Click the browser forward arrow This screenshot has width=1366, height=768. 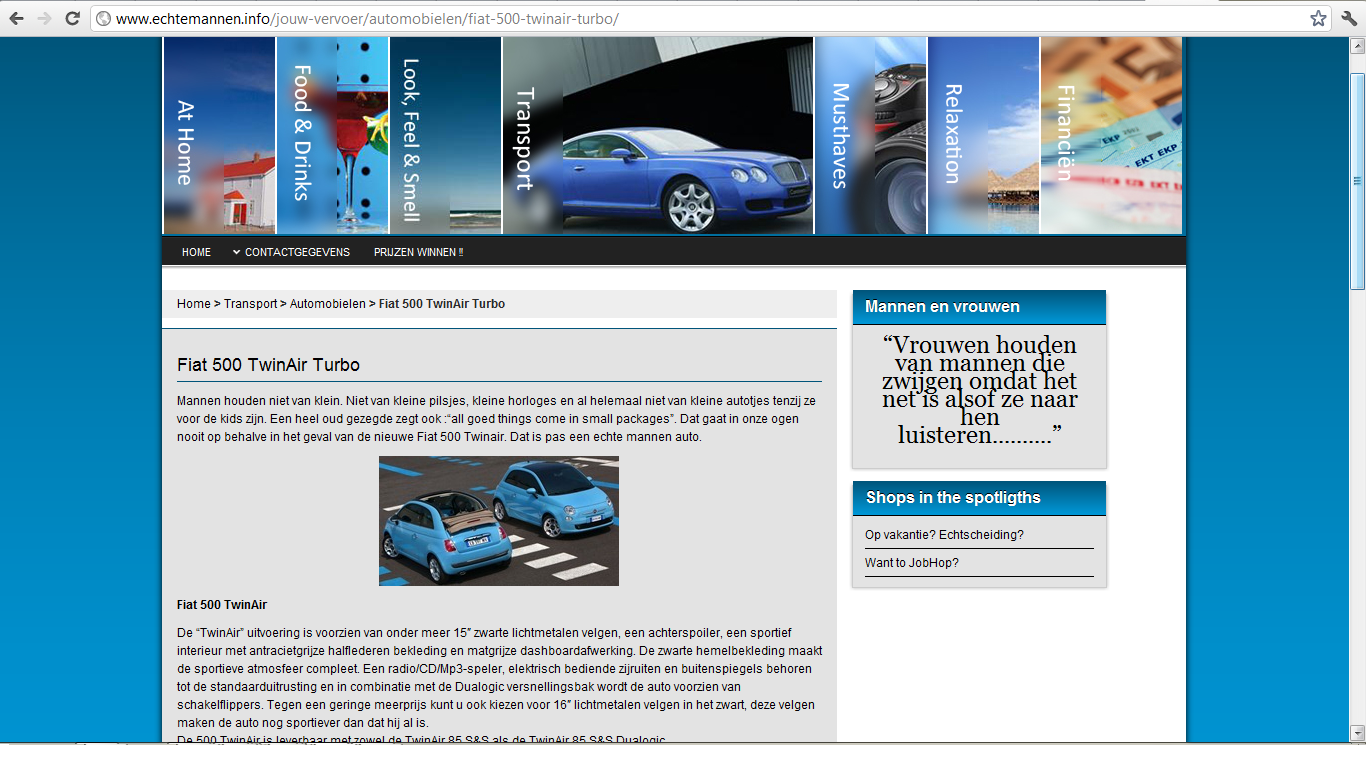coord(44,18)
